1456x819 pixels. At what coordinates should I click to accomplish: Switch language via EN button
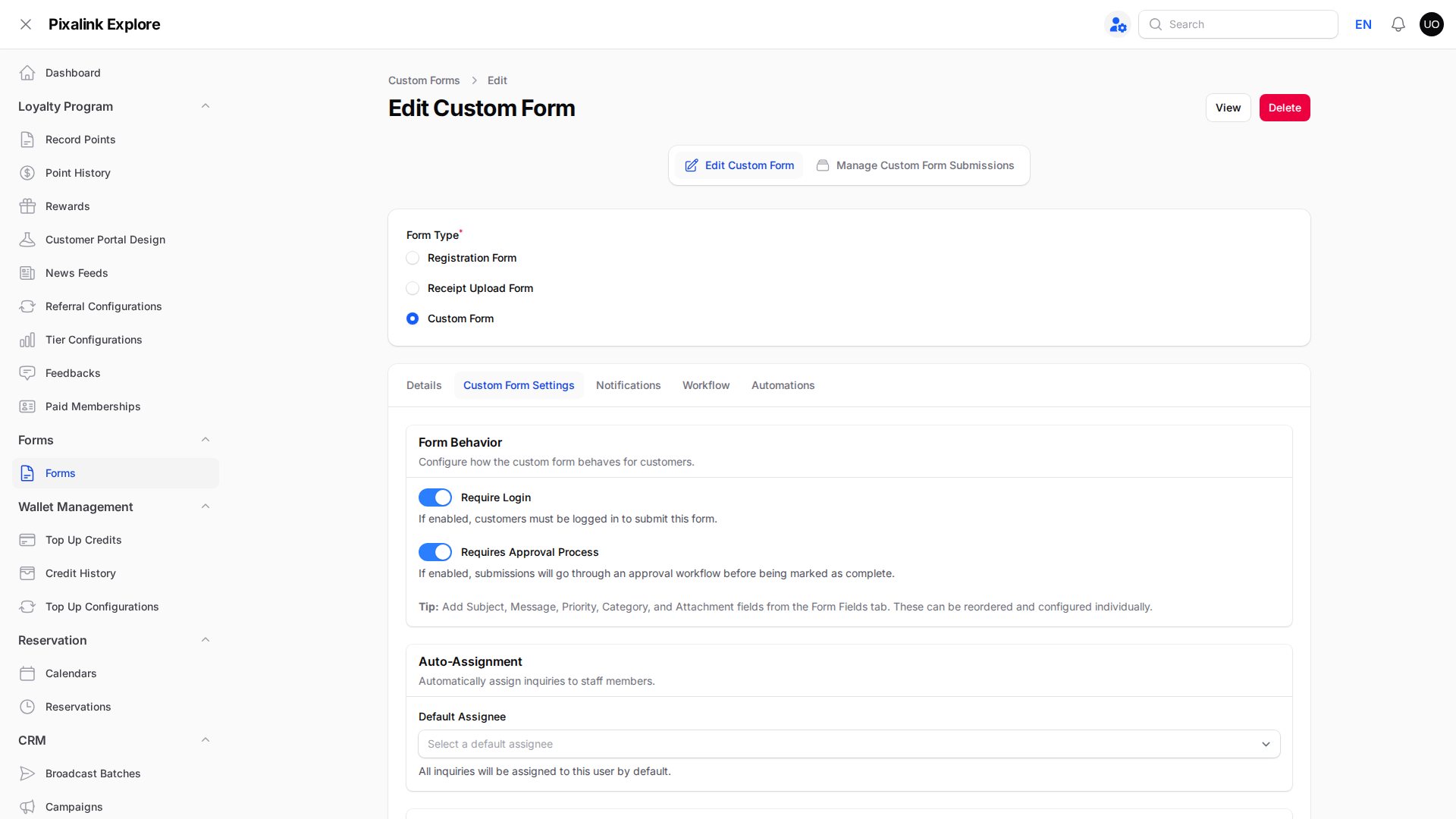pyautogui.click(x=1363, y=24)
